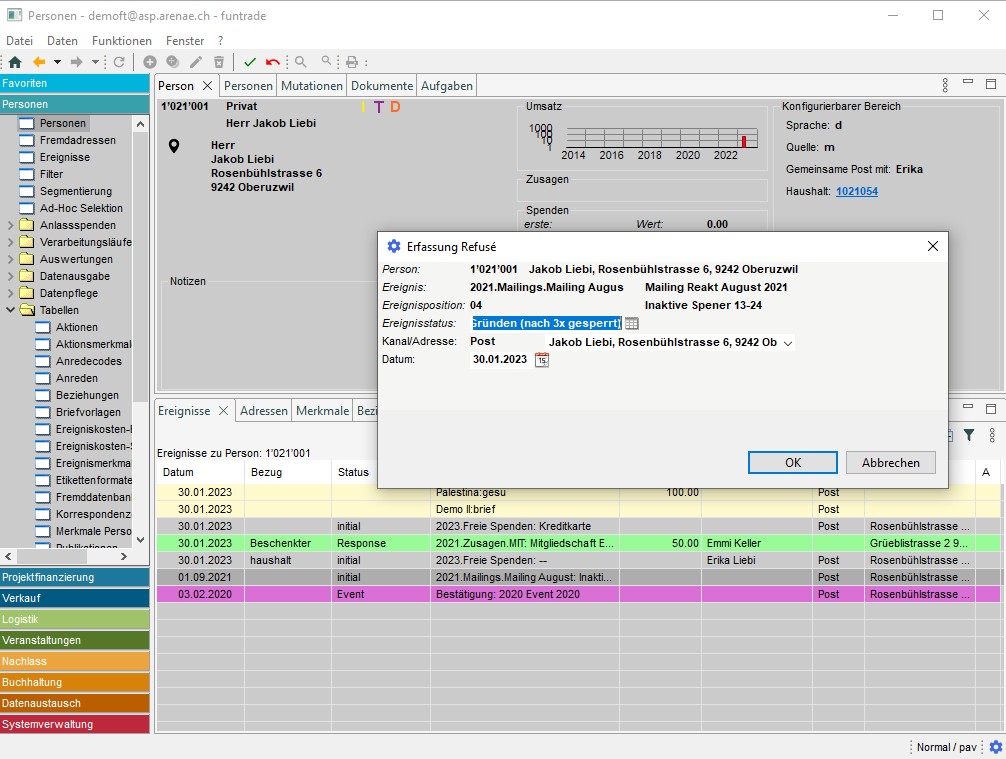1006x759 pixels.
Task: Click the printer icon in the toolbar
Action: coord(352,62)
